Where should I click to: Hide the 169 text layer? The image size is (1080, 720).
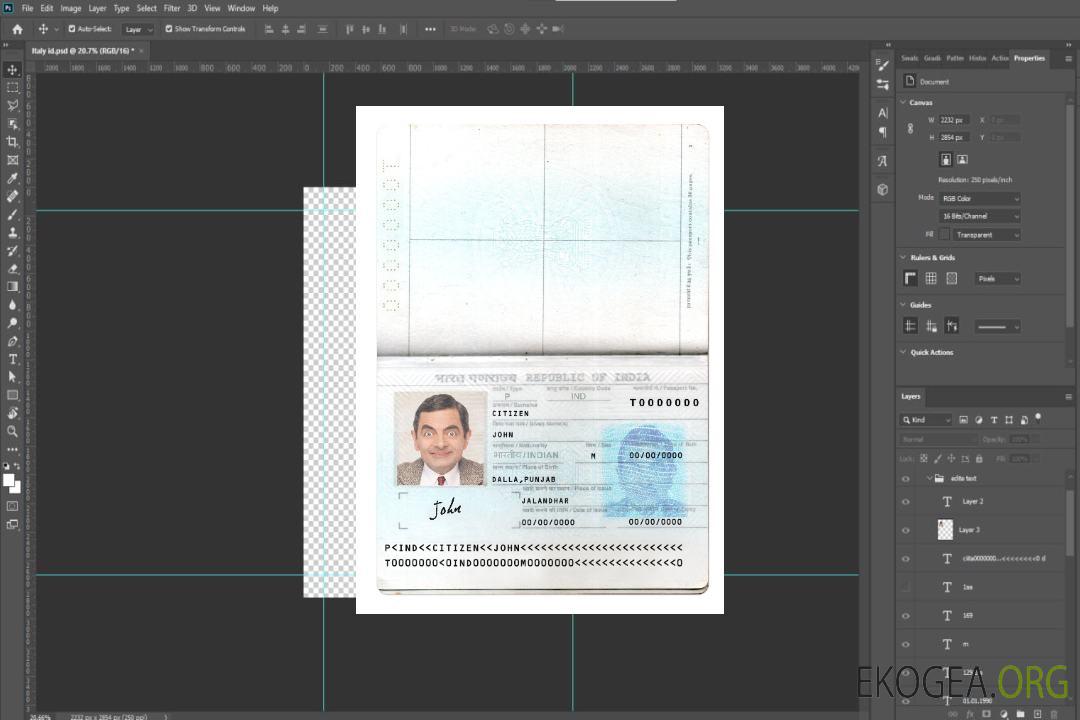[x=906, y=617]
